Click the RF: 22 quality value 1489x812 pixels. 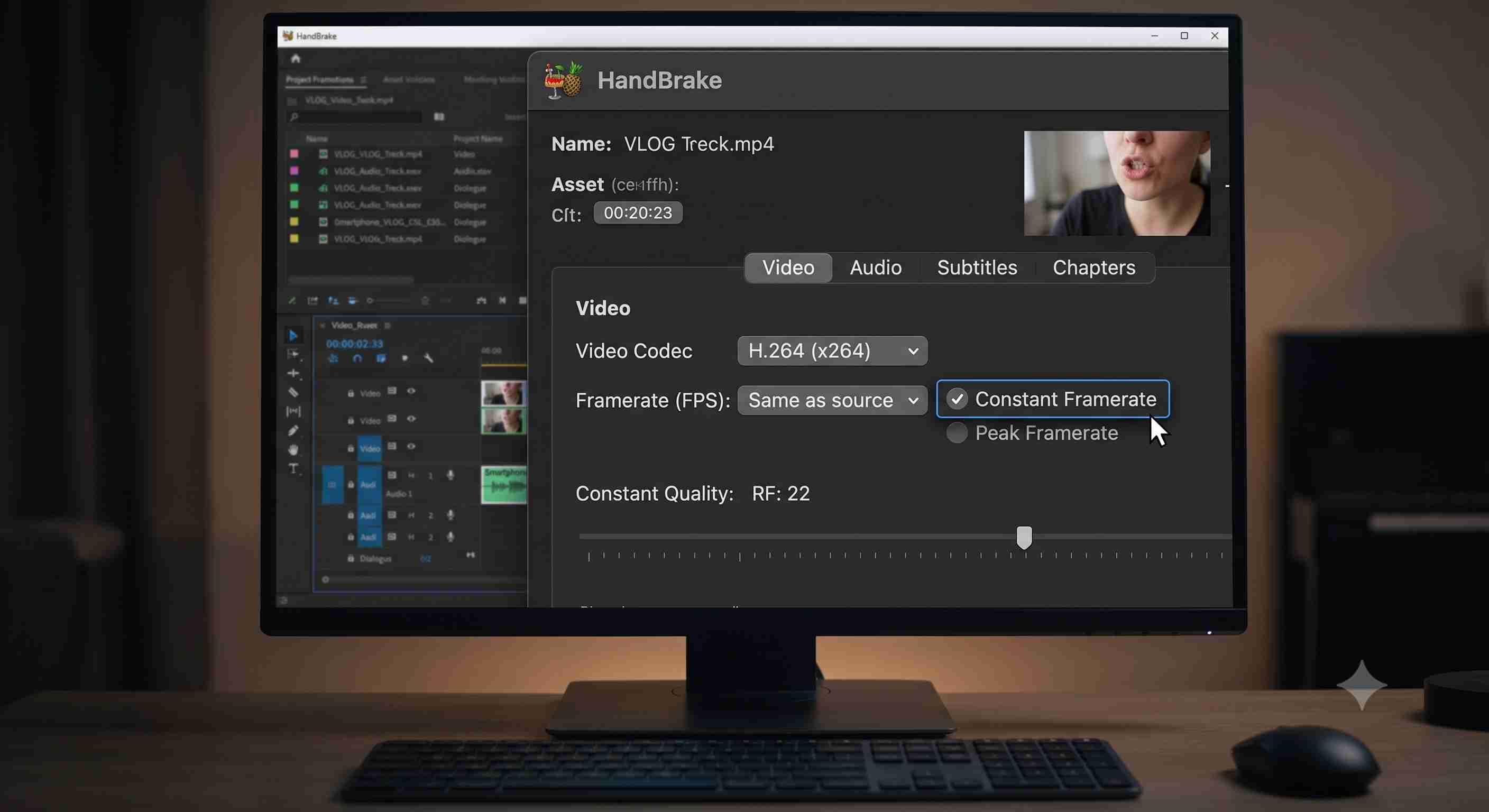(781, 494)
